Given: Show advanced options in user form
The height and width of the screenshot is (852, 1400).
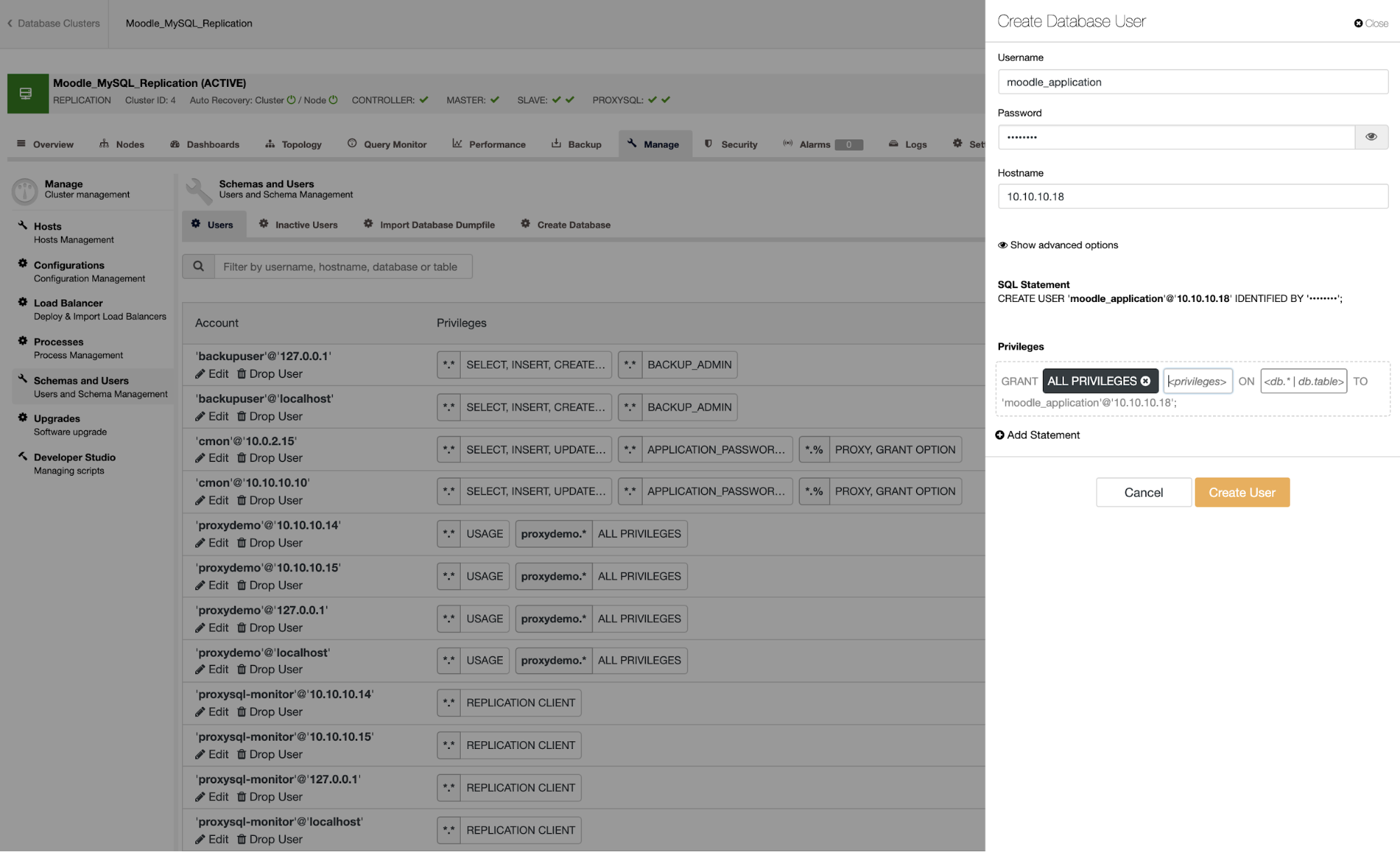Looking at the screenshot, I should (1058, 245).
